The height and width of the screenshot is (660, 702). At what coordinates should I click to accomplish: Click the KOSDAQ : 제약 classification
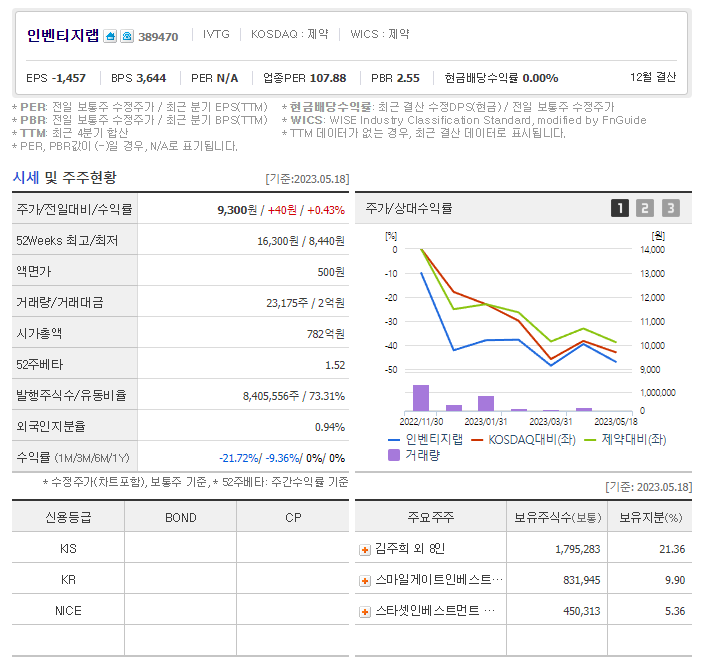pyautogui.click(x=290, y=34)
